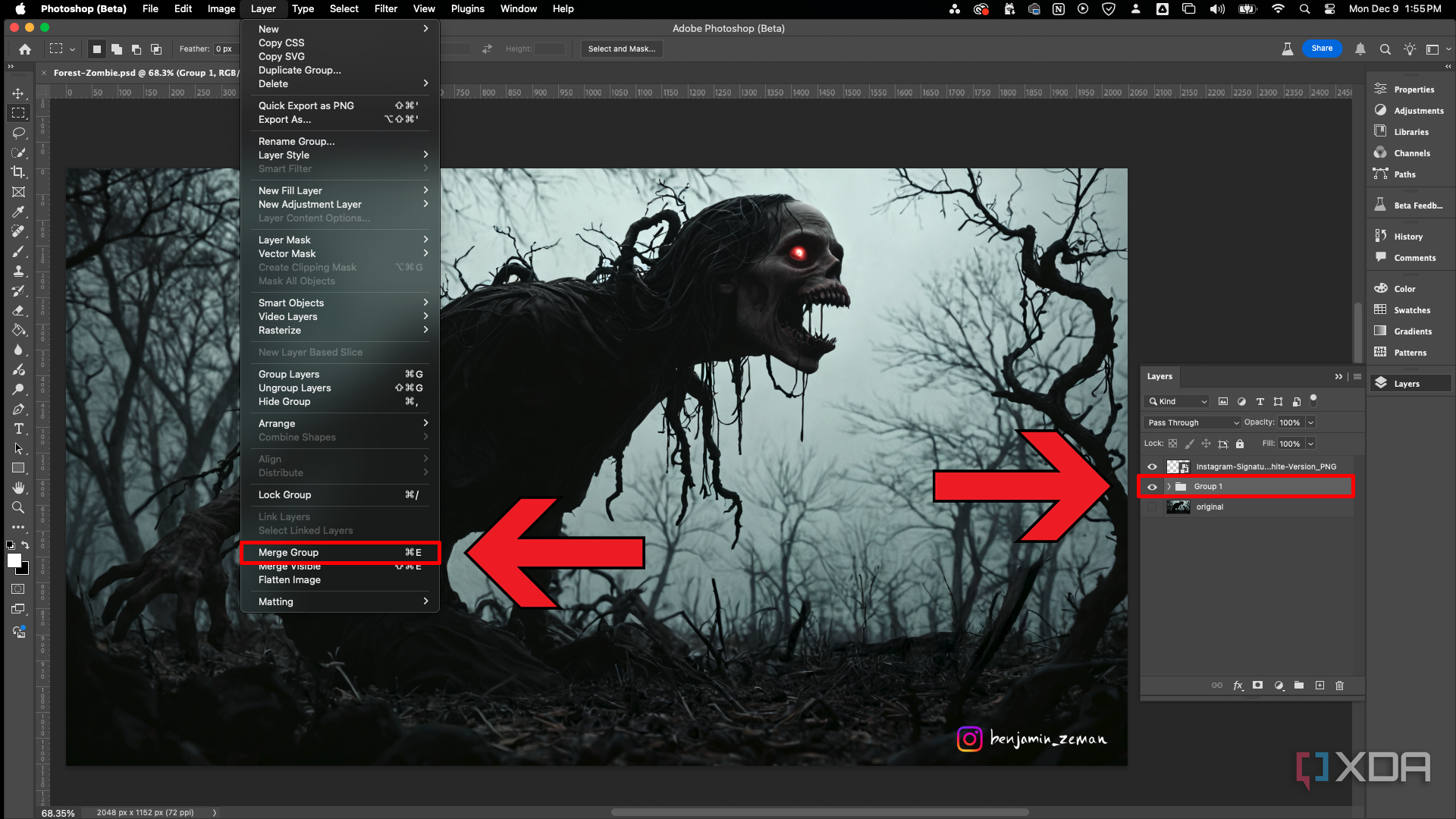Click the Home icon in options bar
Screen dimensions: 1456x819
25,49
